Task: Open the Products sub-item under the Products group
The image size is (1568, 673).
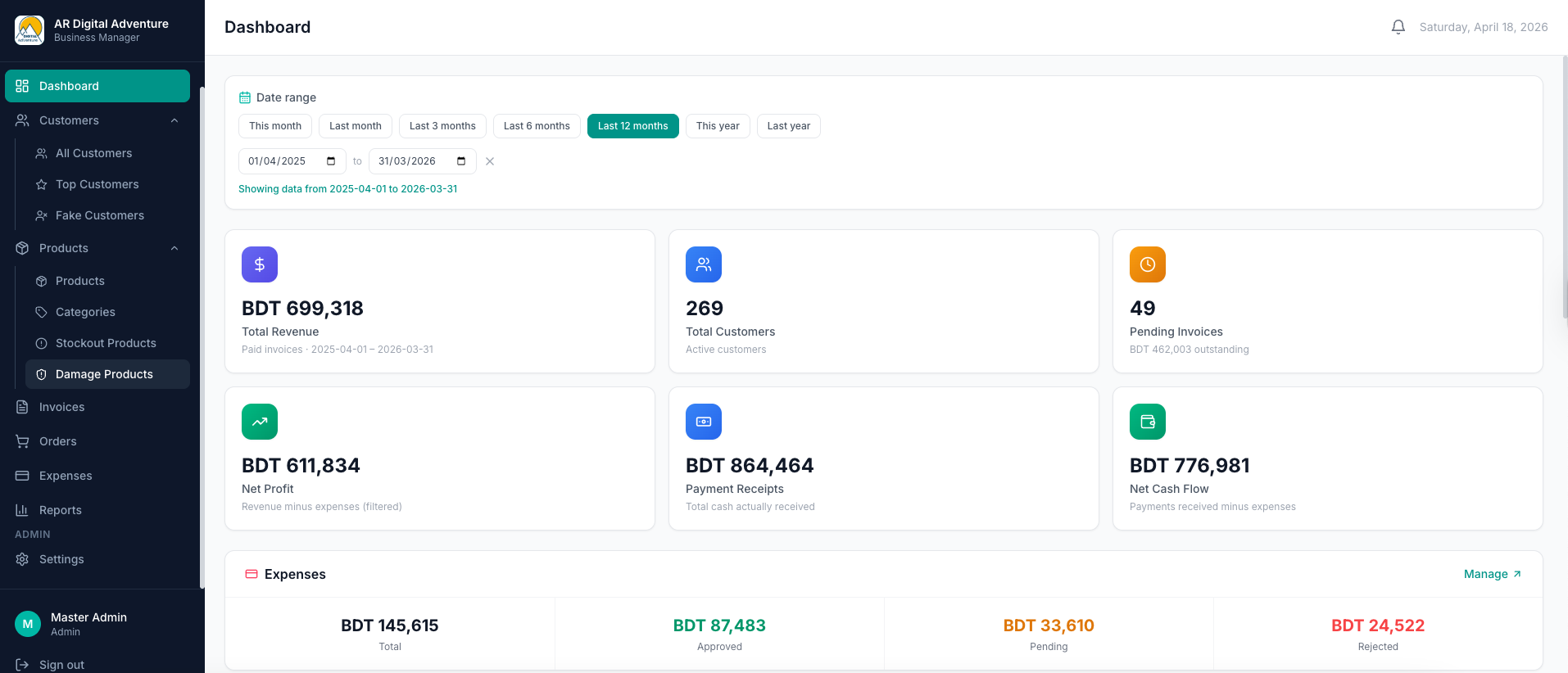Action: (107, 281)
